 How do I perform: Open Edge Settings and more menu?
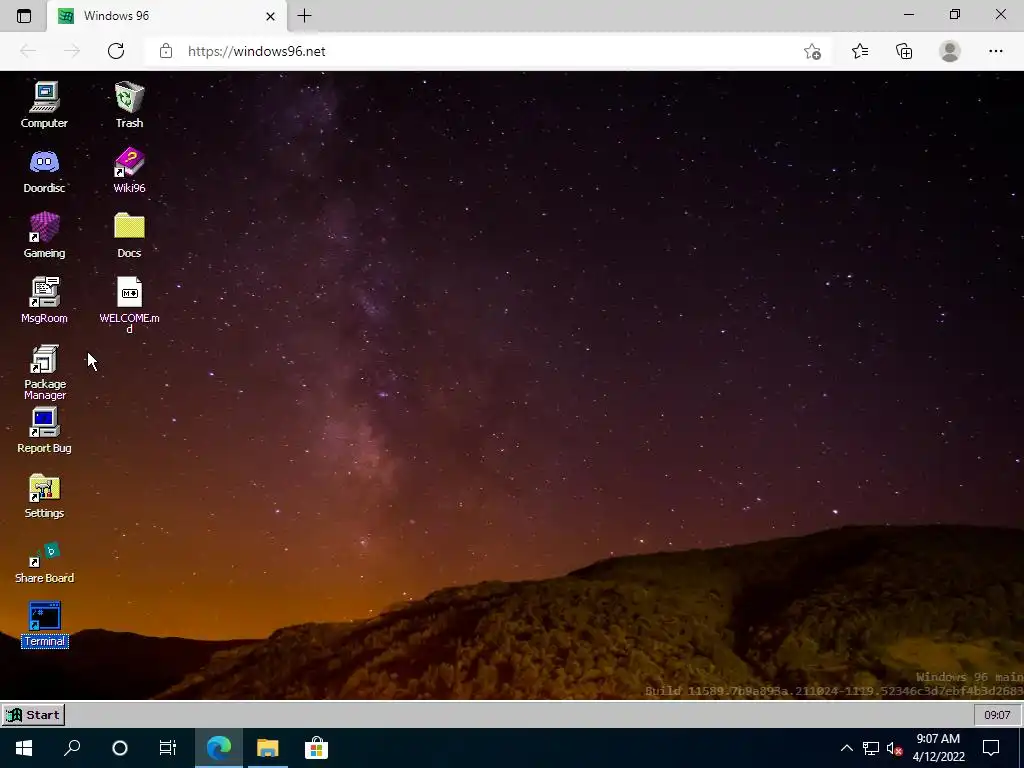pyautogui.click(x=996, y=51)
